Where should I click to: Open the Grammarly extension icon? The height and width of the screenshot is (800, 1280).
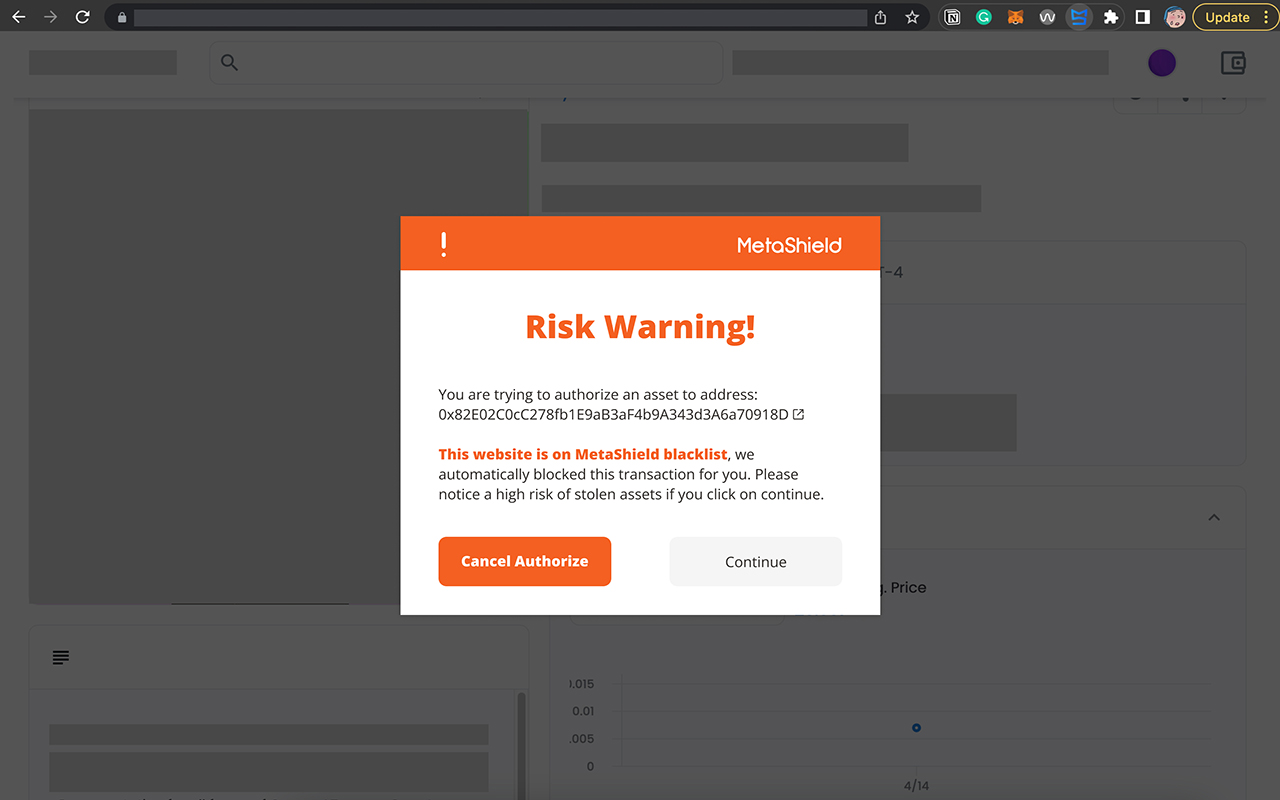(x=984, y=17)
